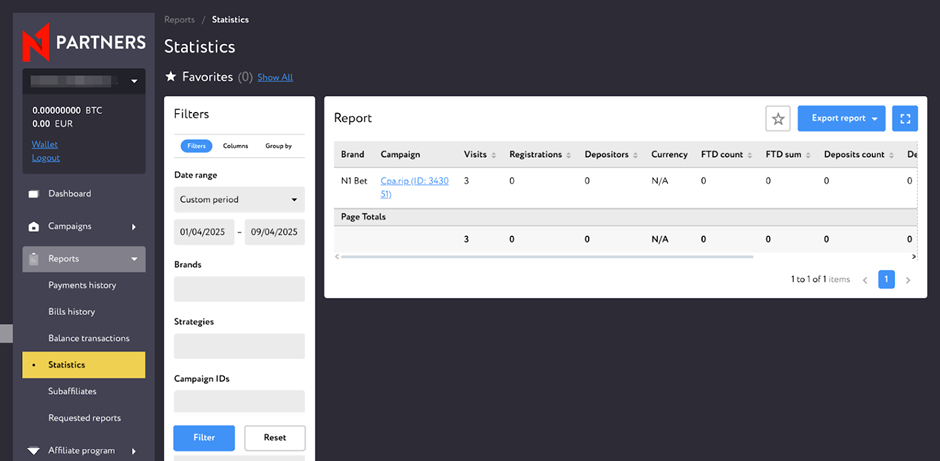Open the Custom period date range dropdown

point(239,200)
